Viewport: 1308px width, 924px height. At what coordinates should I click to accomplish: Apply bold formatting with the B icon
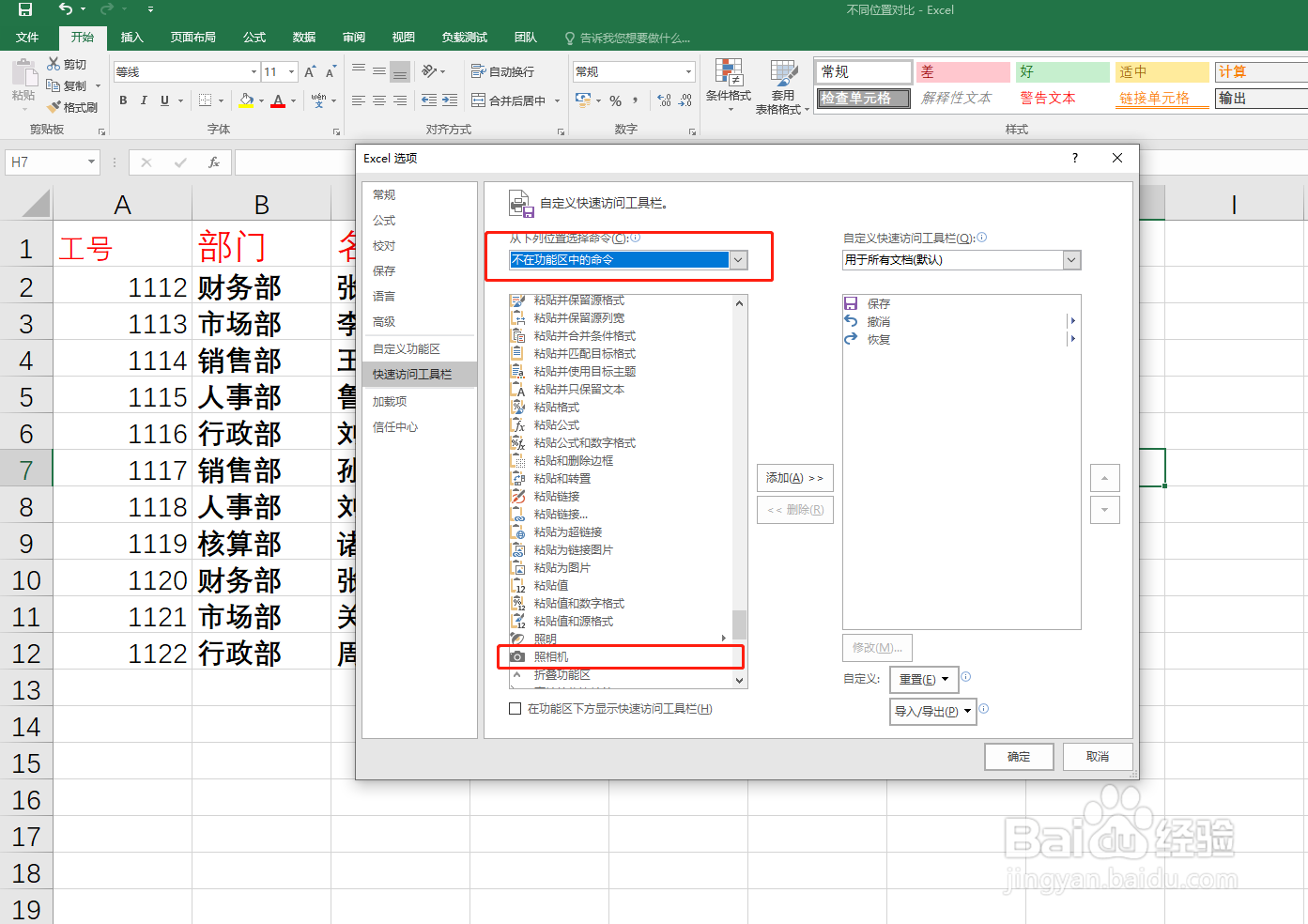click(x=122, y=99)
